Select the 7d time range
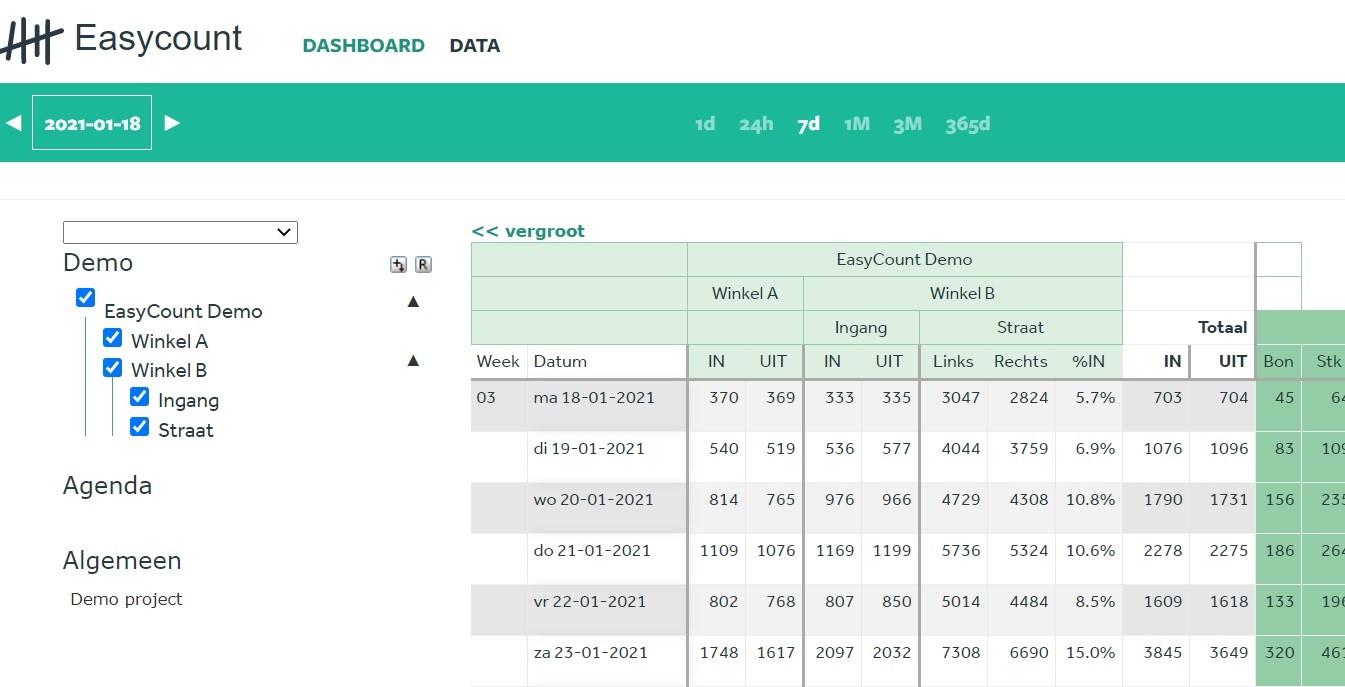 pyautogui.click(x=808, y=124)
